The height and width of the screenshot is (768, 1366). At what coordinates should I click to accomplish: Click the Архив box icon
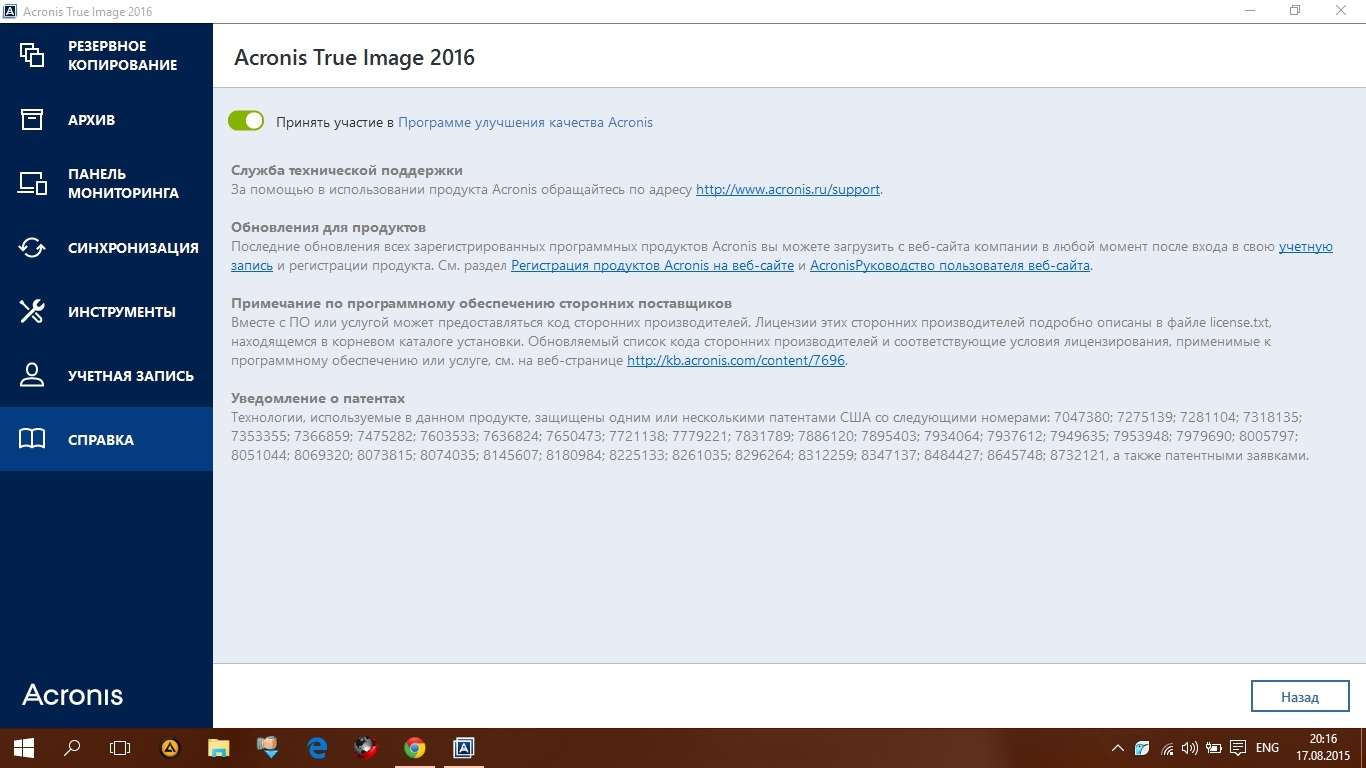pos(33,119)
